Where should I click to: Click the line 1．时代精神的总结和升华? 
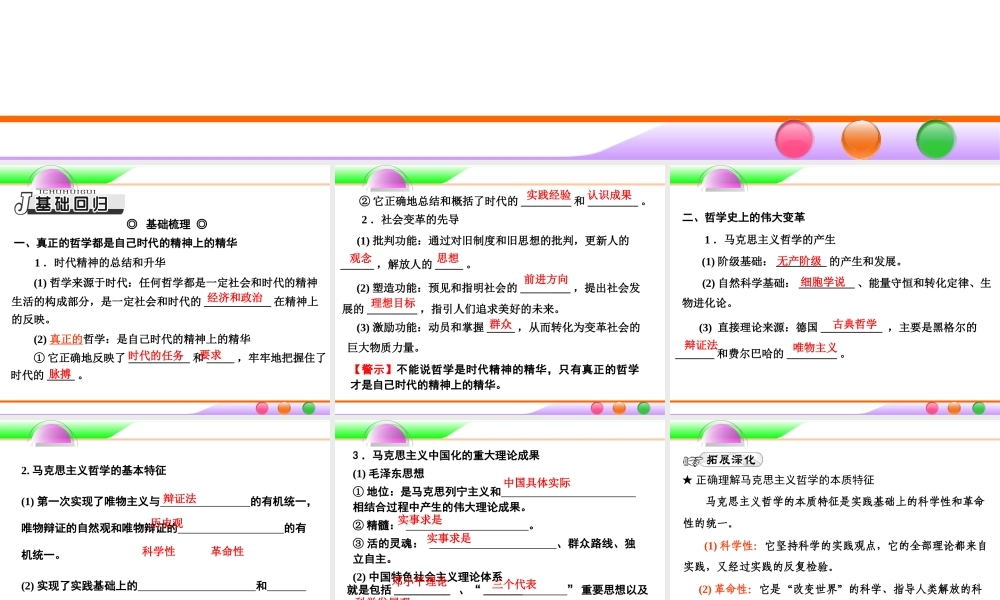click(99, 263)
